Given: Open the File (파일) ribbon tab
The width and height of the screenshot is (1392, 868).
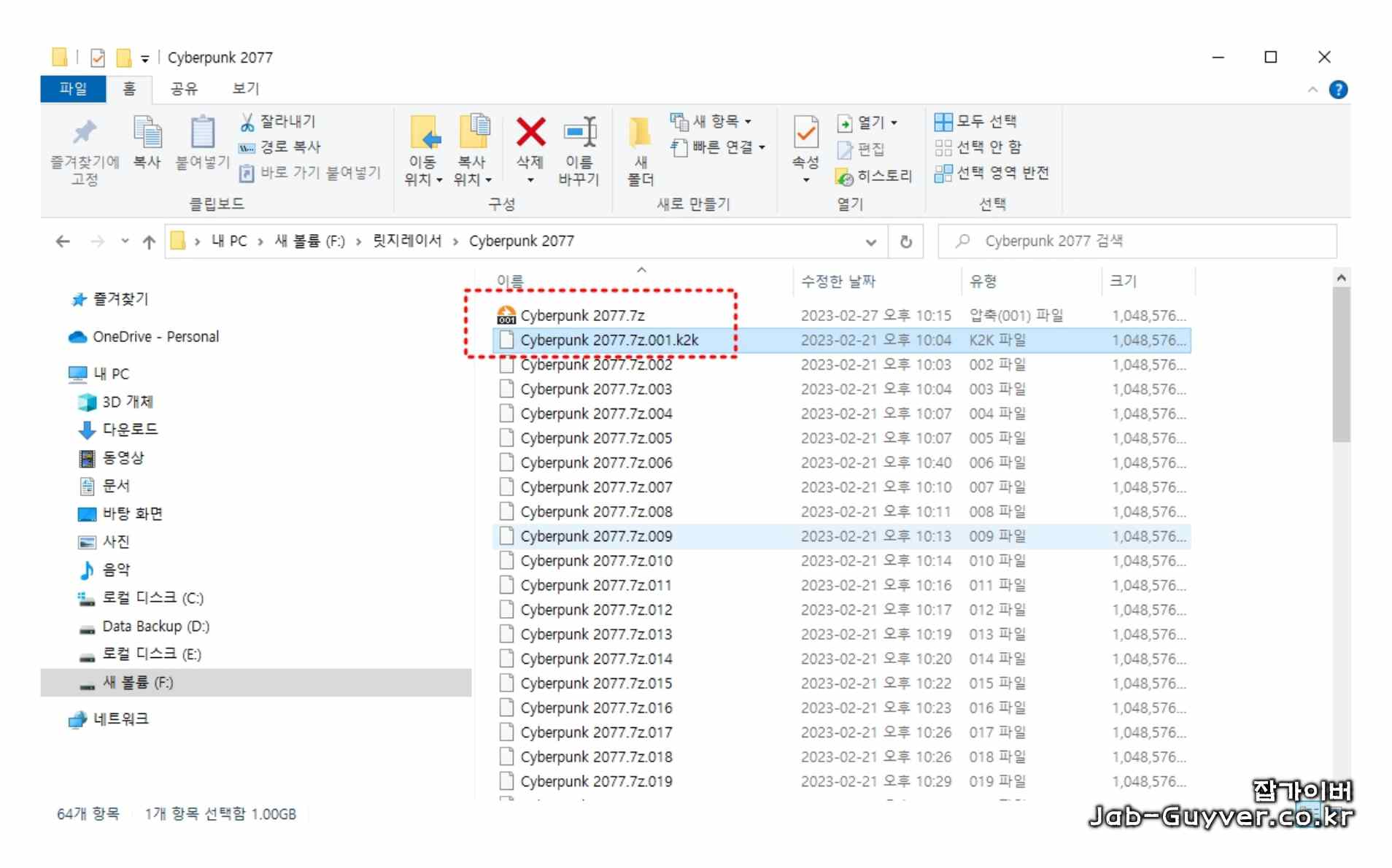Looking at the screenshot, I should [x=73, y=89].
